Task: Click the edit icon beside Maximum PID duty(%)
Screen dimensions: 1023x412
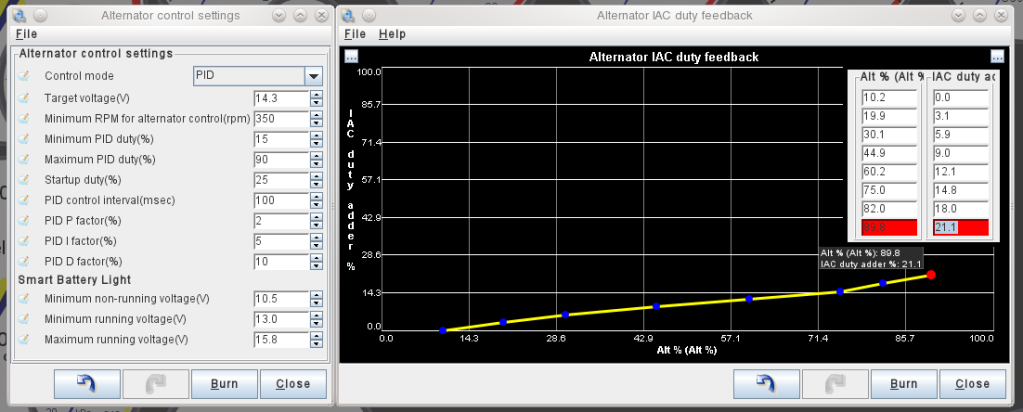Action: [23, 159]
